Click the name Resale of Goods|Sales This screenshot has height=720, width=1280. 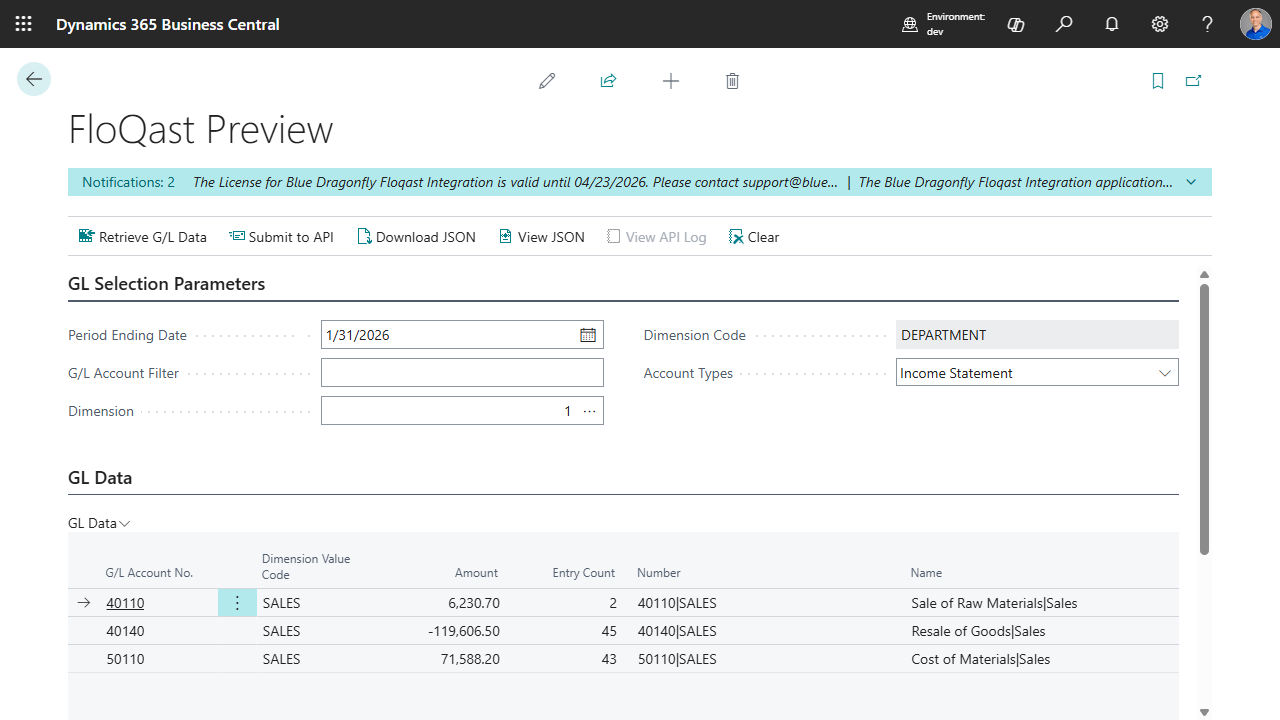point(978,631)
